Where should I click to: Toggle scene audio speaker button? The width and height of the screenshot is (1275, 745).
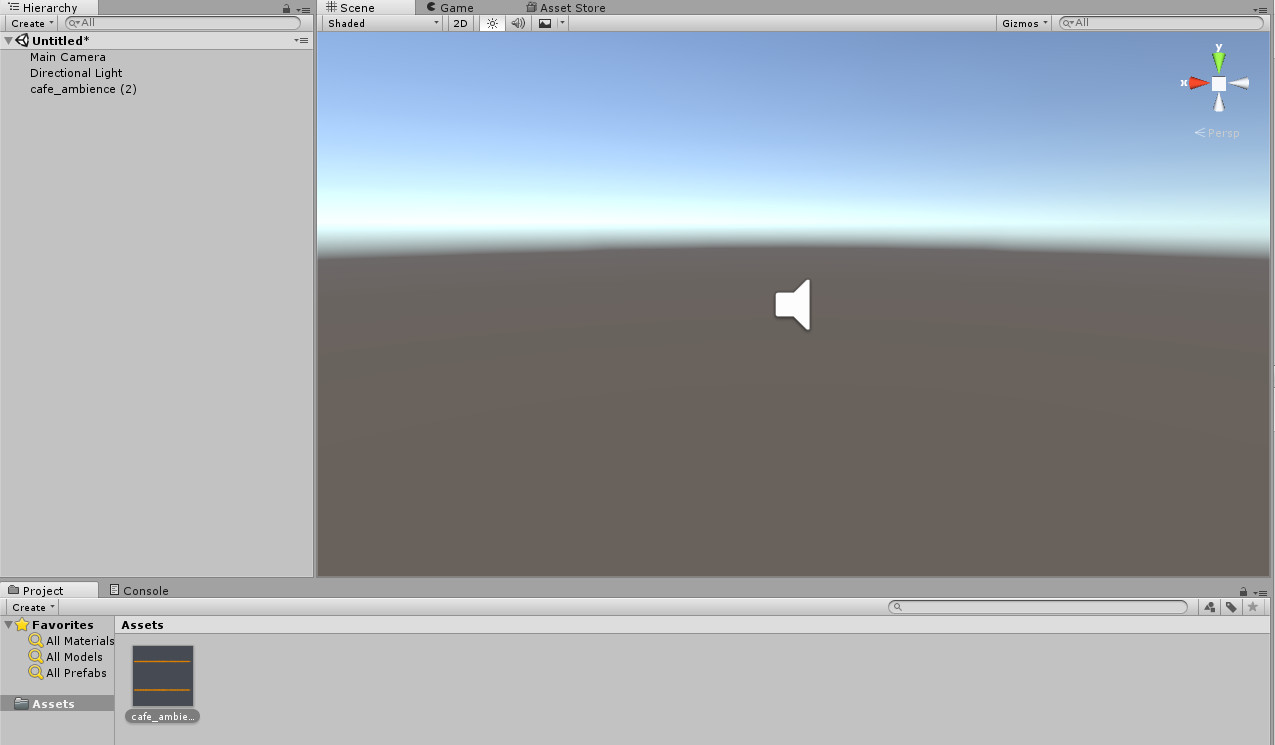(518, 23)
